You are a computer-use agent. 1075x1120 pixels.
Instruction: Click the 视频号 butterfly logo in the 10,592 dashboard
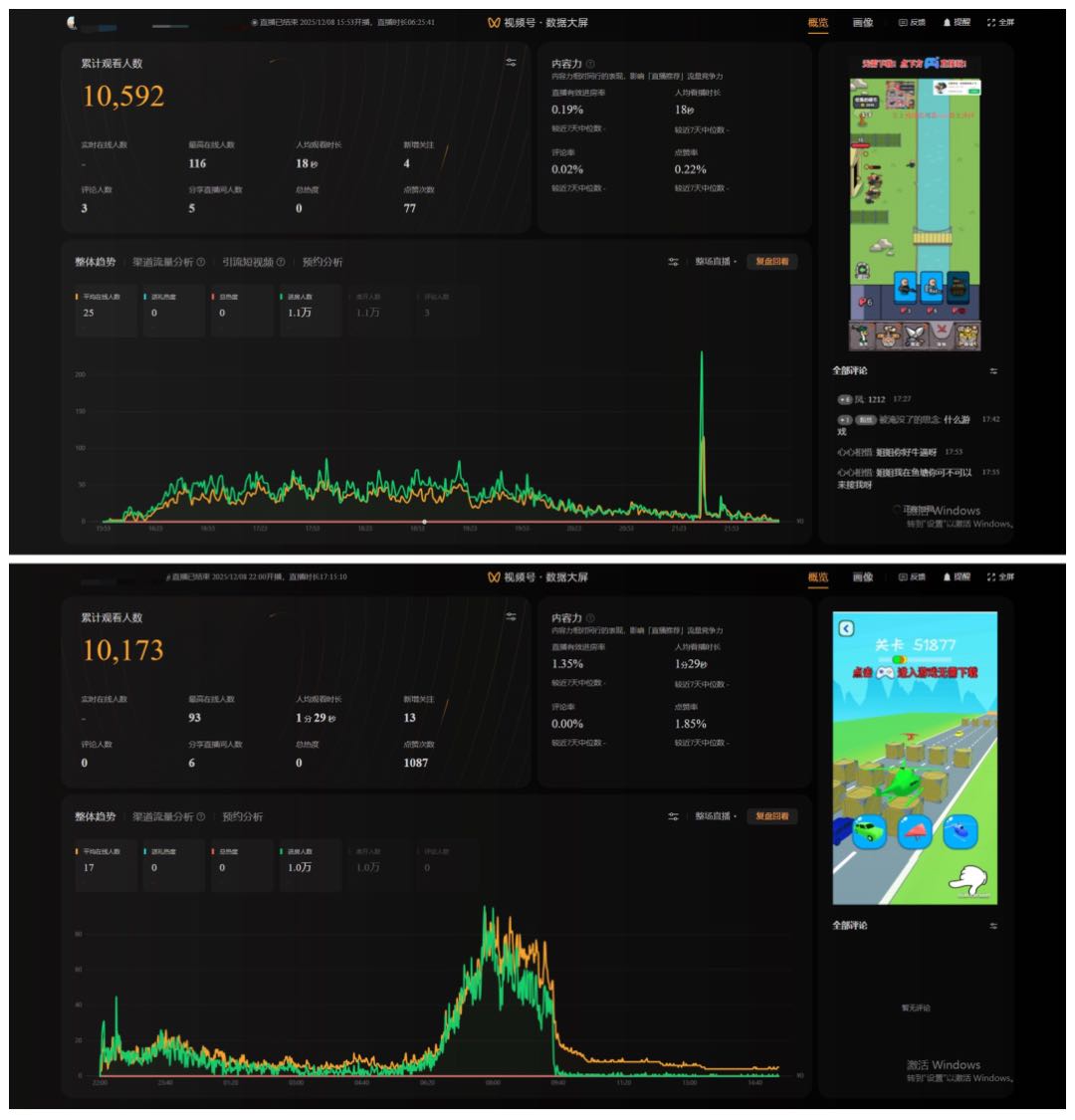(x=494, y=23)
